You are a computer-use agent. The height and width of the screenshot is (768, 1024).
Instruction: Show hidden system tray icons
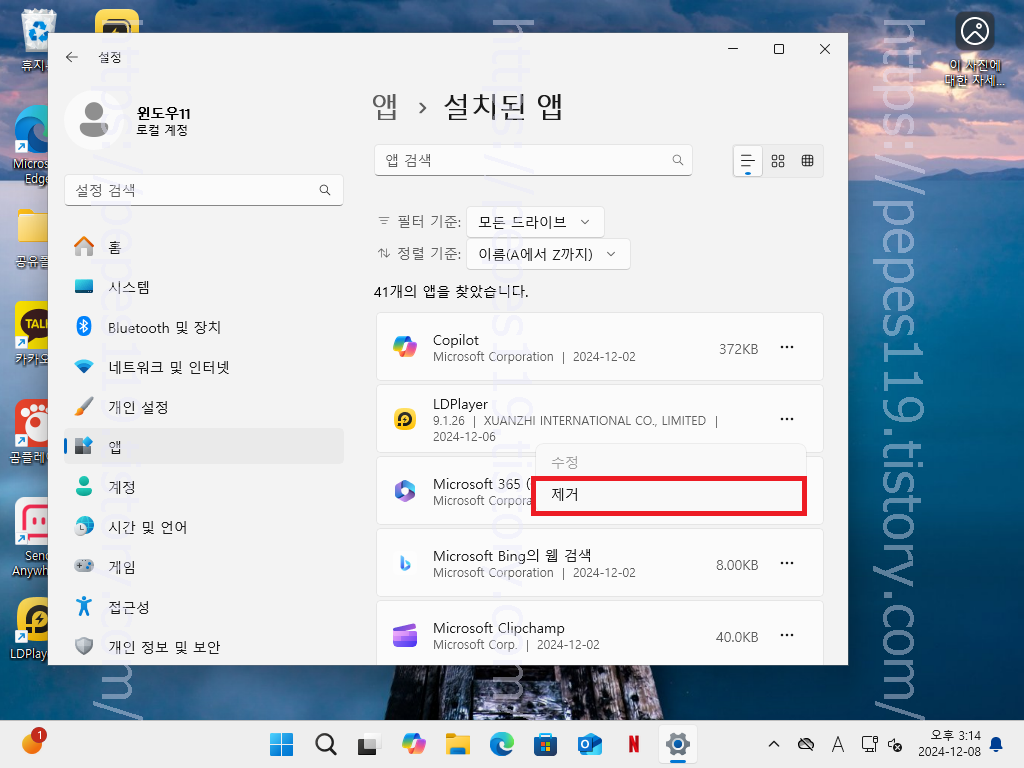(774, 744)
